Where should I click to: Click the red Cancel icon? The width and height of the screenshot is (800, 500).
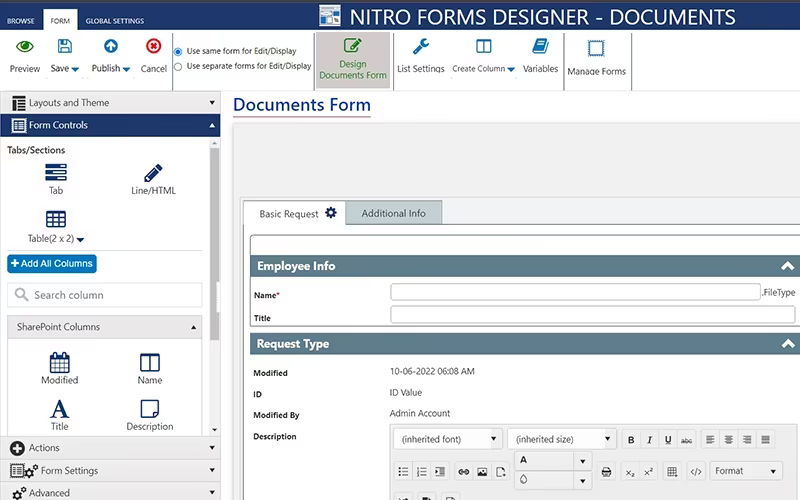153,46
